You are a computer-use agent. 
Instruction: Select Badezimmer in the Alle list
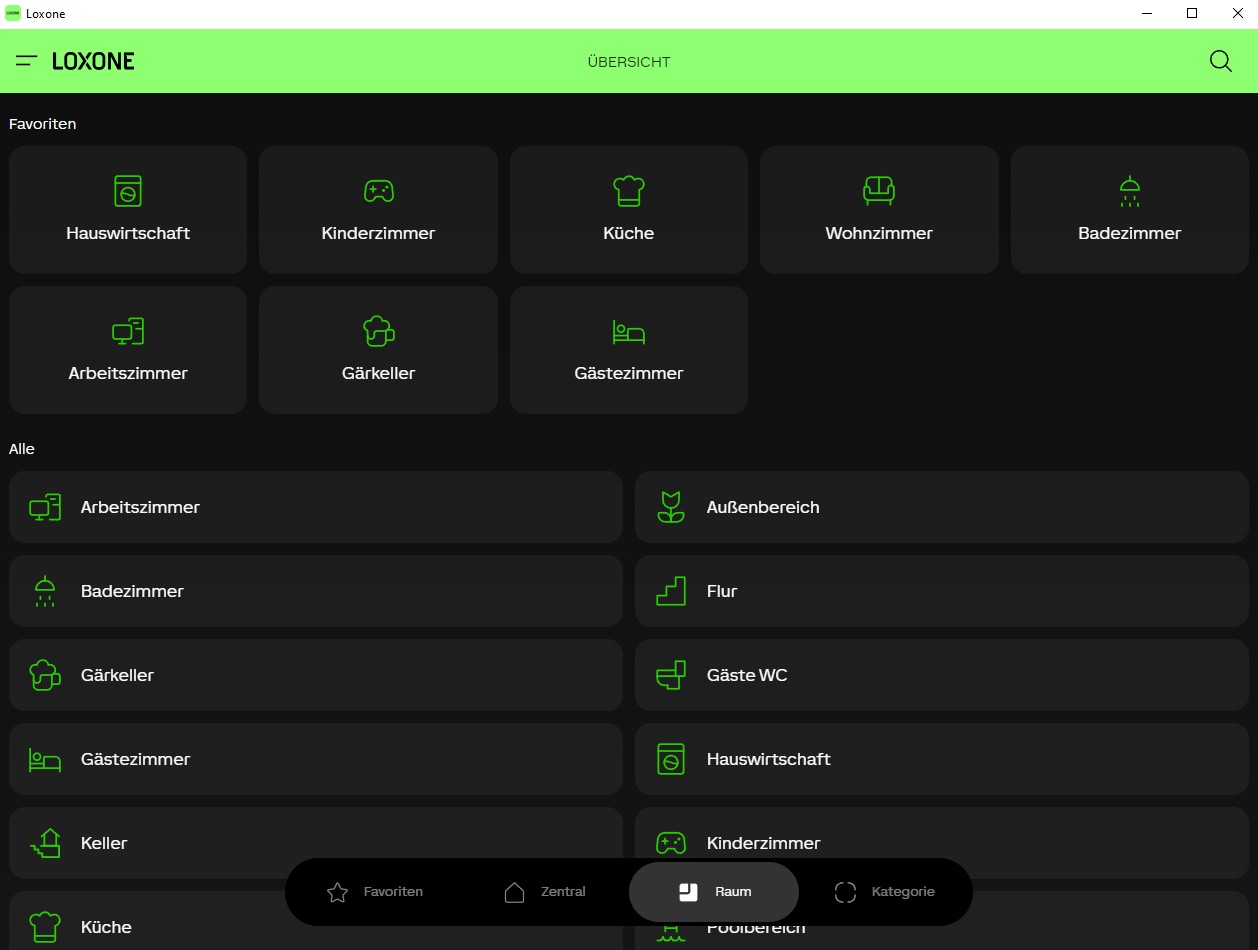pyautogui.click(x=316, y=591)
